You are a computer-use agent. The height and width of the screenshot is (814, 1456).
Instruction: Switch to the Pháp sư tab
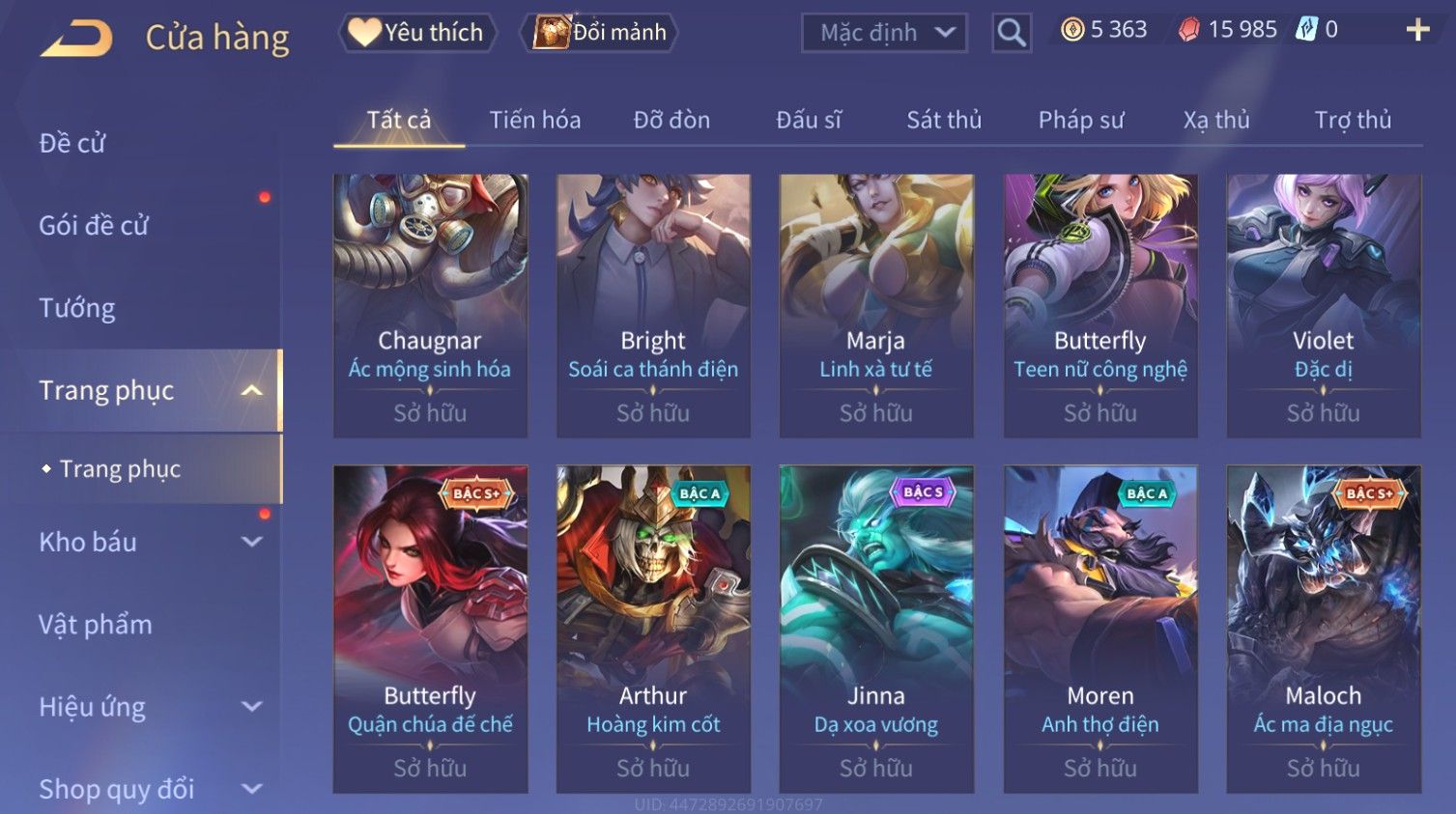[1081, 120]
